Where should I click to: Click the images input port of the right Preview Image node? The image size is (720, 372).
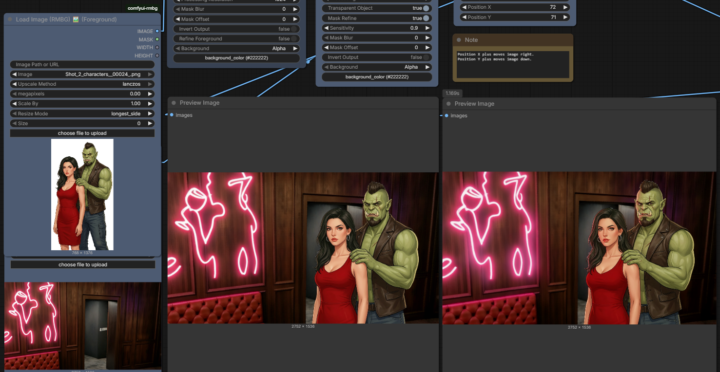pyautogui.click(x=446, y=116)
